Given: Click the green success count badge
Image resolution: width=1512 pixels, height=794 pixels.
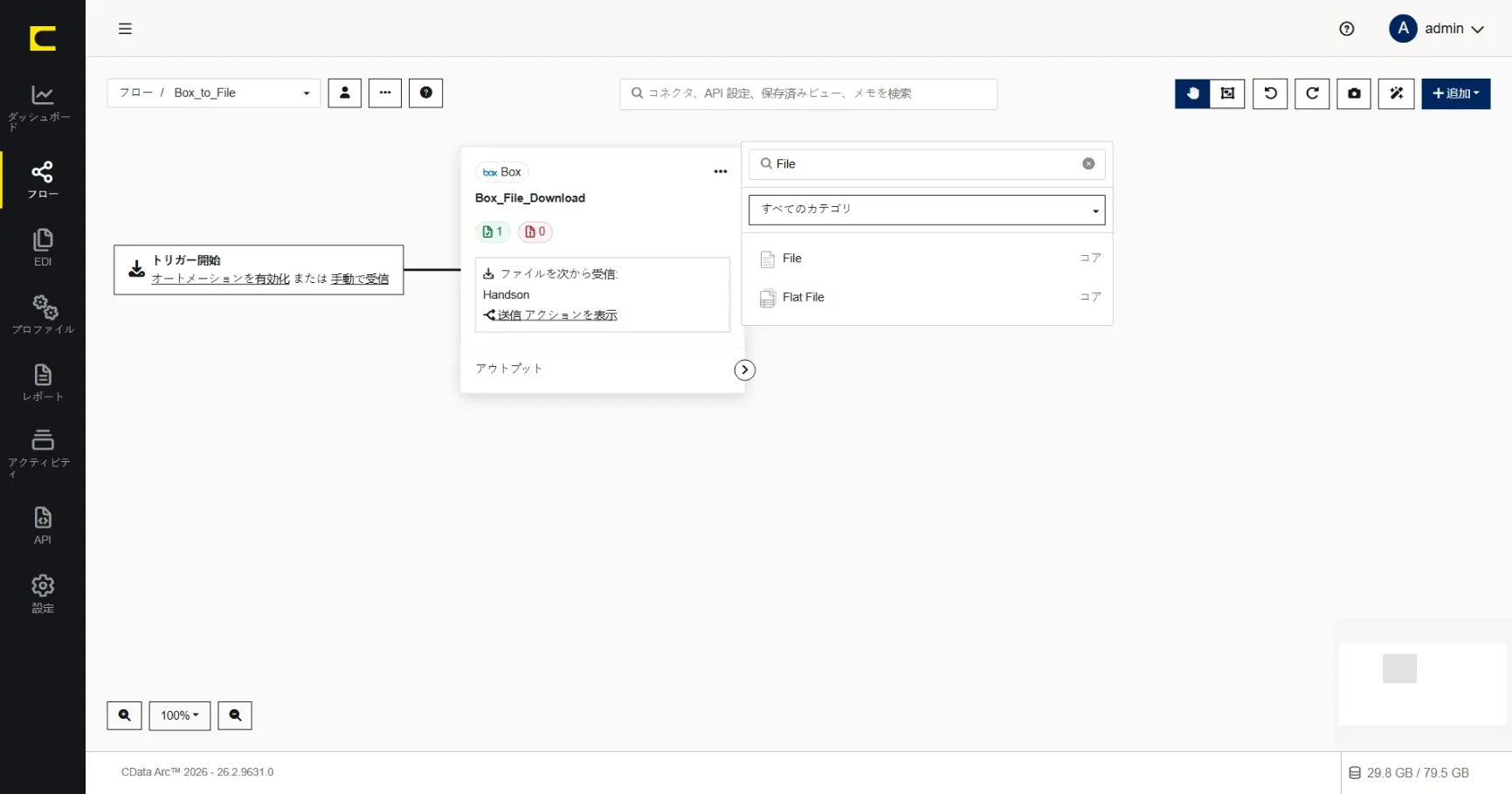Looking at the screenshot, I should (493, 231).
